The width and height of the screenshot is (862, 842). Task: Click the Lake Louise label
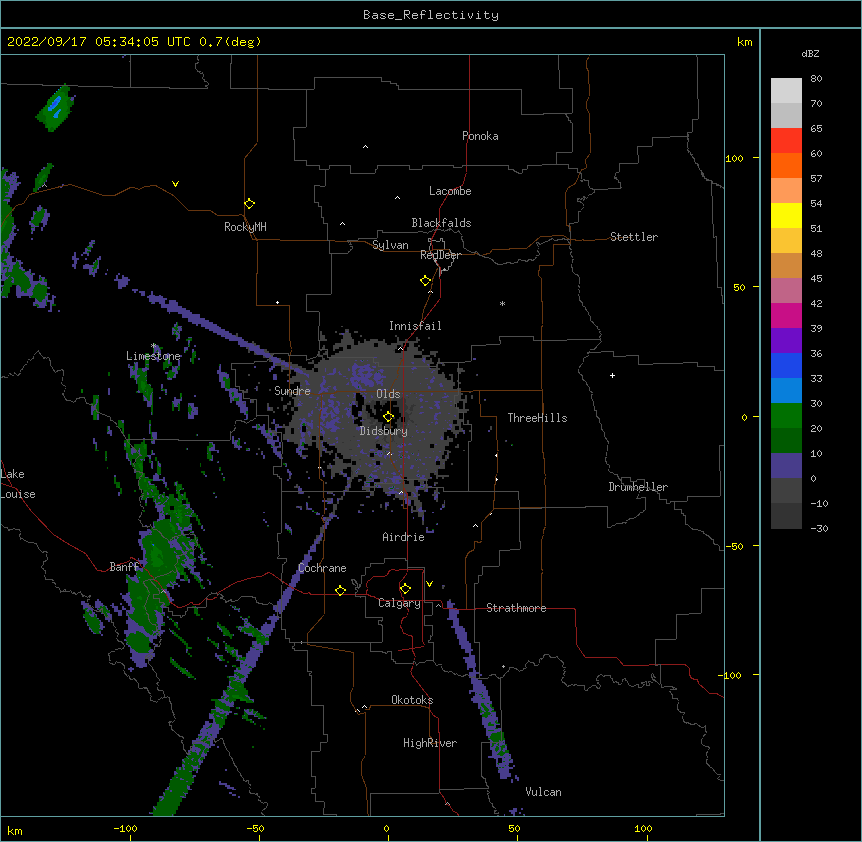pos(18,484)
